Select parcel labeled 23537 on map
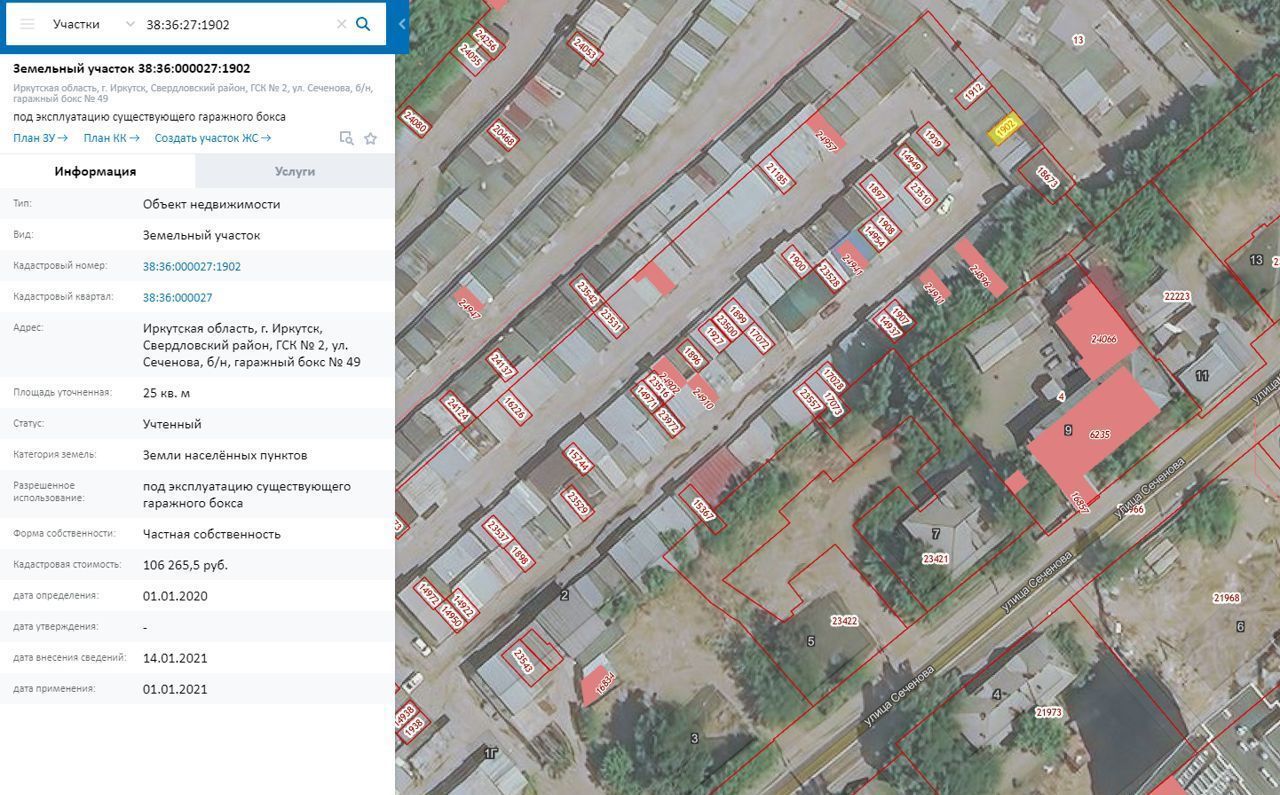The image size is (1280, 795). 497,530
